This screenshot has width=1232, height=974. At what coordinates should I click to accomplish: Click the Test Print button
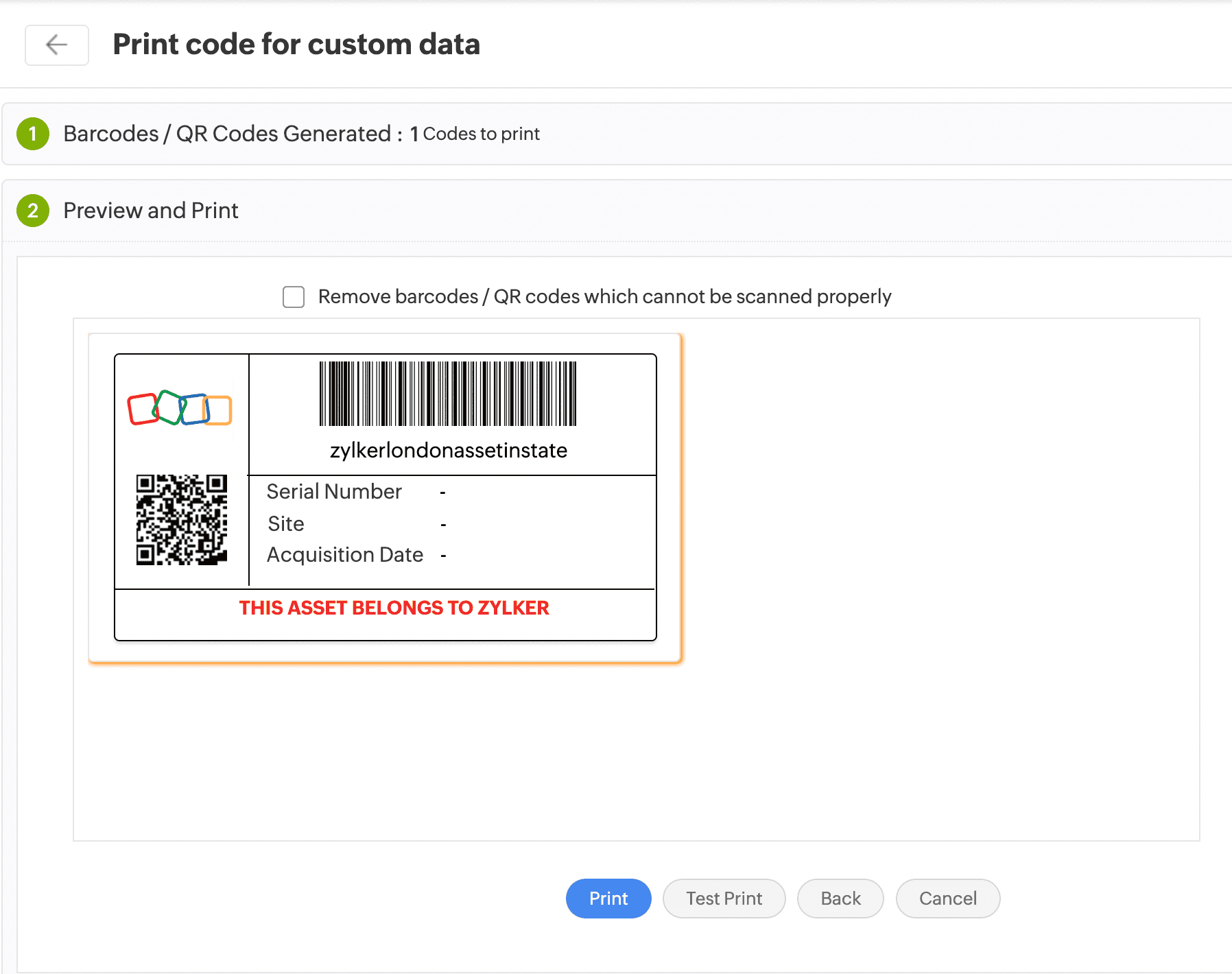point(724,899)
